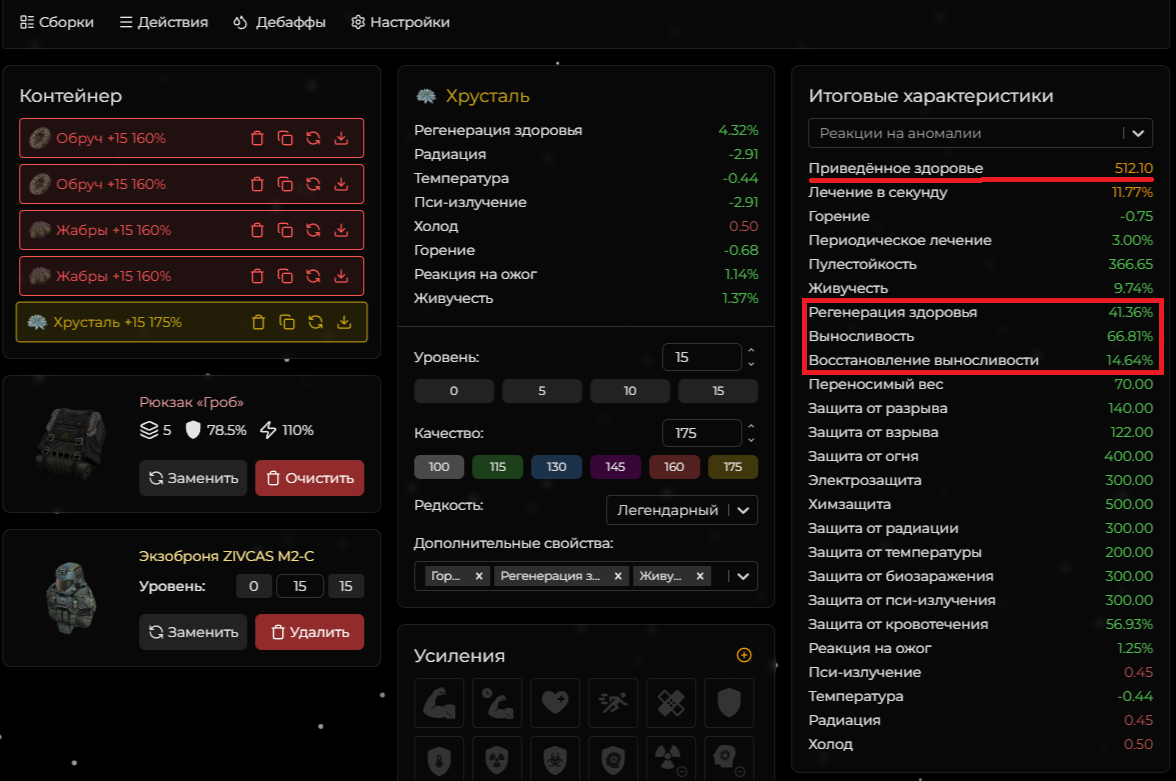Viewport: 1176px width, 781px height.
Task: Click Удалить button for the armor
Action: 309,632
